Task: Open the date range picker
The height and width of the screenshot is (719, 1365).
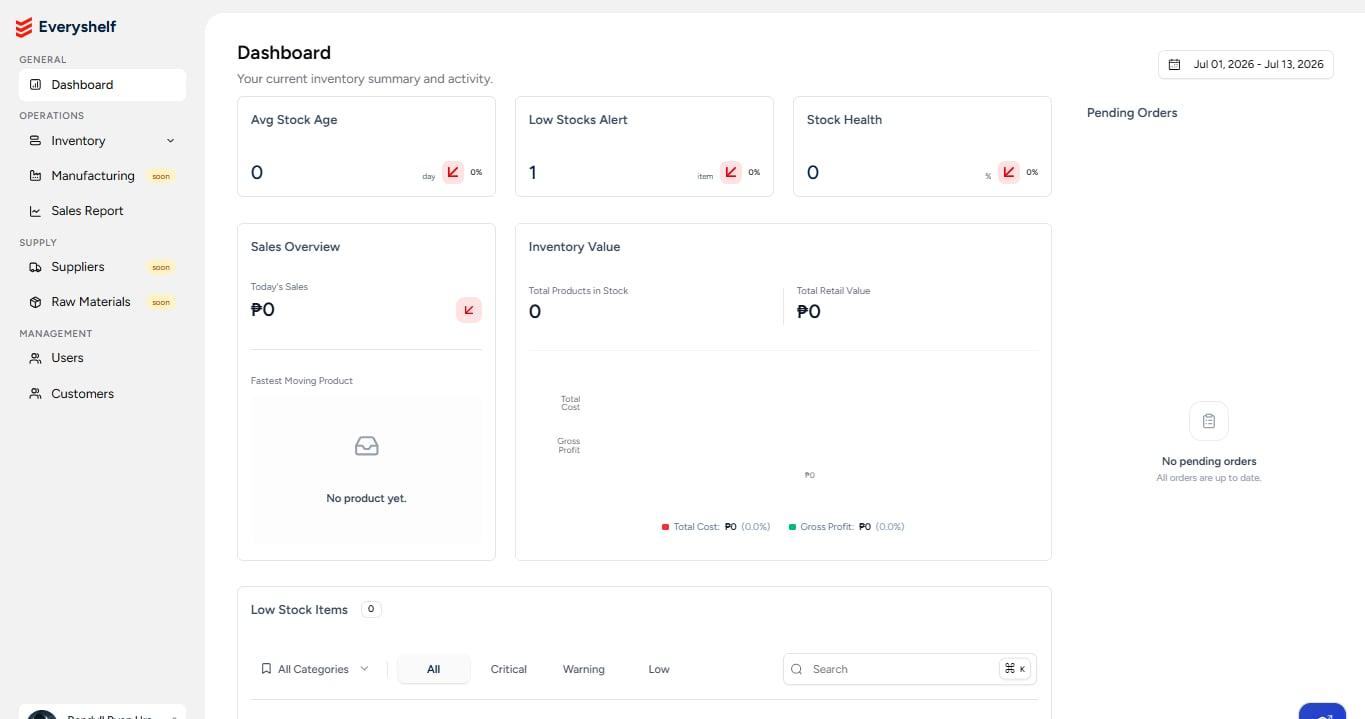Action: [1246, 64]
